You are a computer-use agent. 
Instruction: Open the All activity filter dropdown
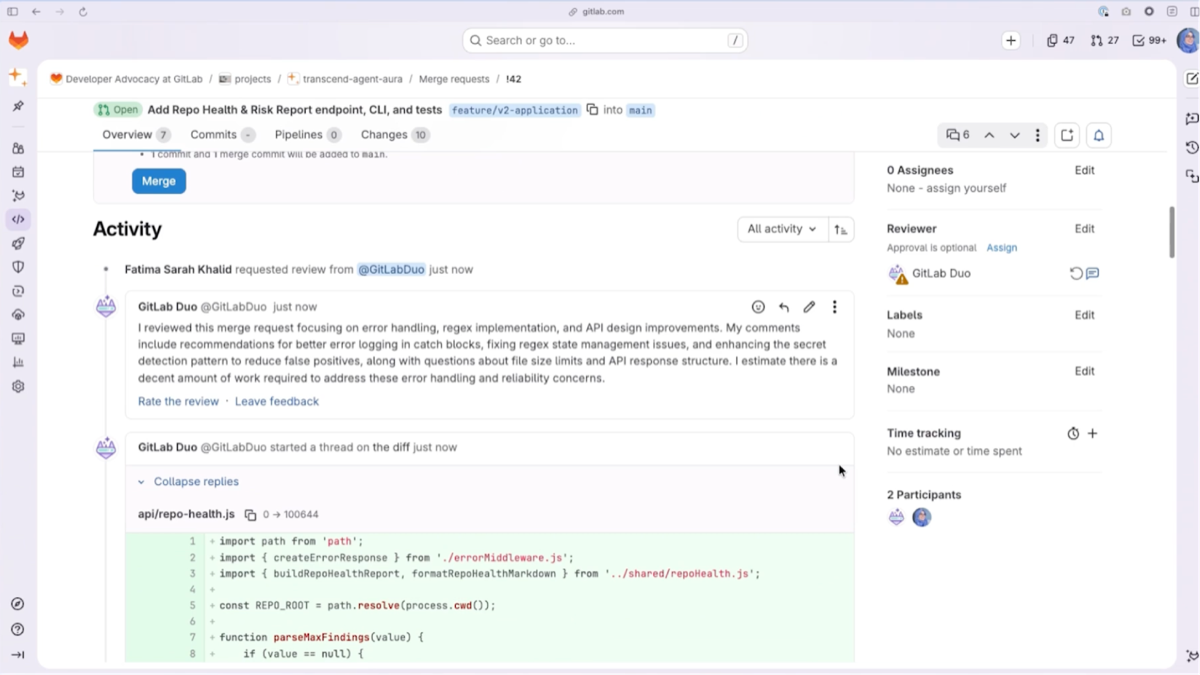click(x=782, y=229)
